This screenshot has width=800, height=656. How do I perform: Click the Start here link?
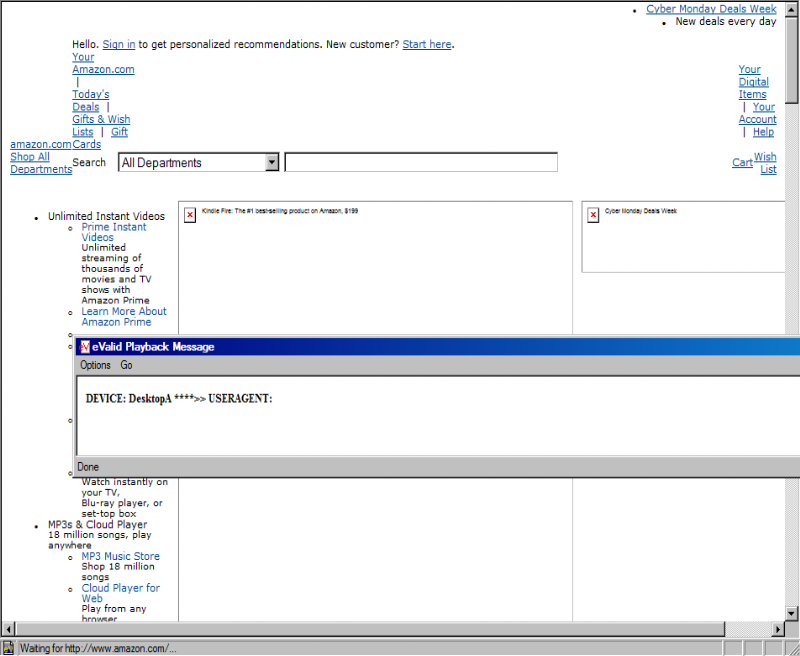pos(427,44)
